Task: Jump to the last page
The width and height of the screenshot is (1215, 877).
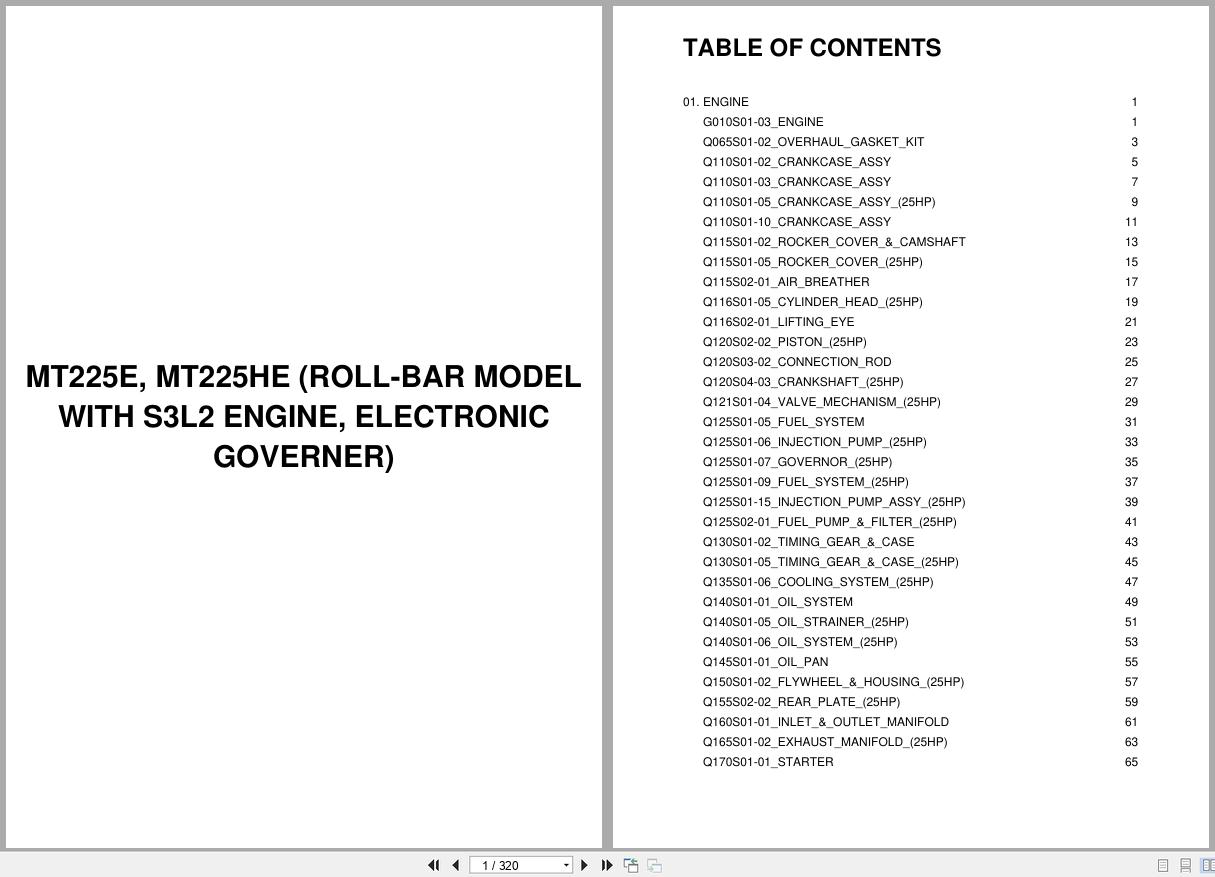Action: tap(606, 865)
